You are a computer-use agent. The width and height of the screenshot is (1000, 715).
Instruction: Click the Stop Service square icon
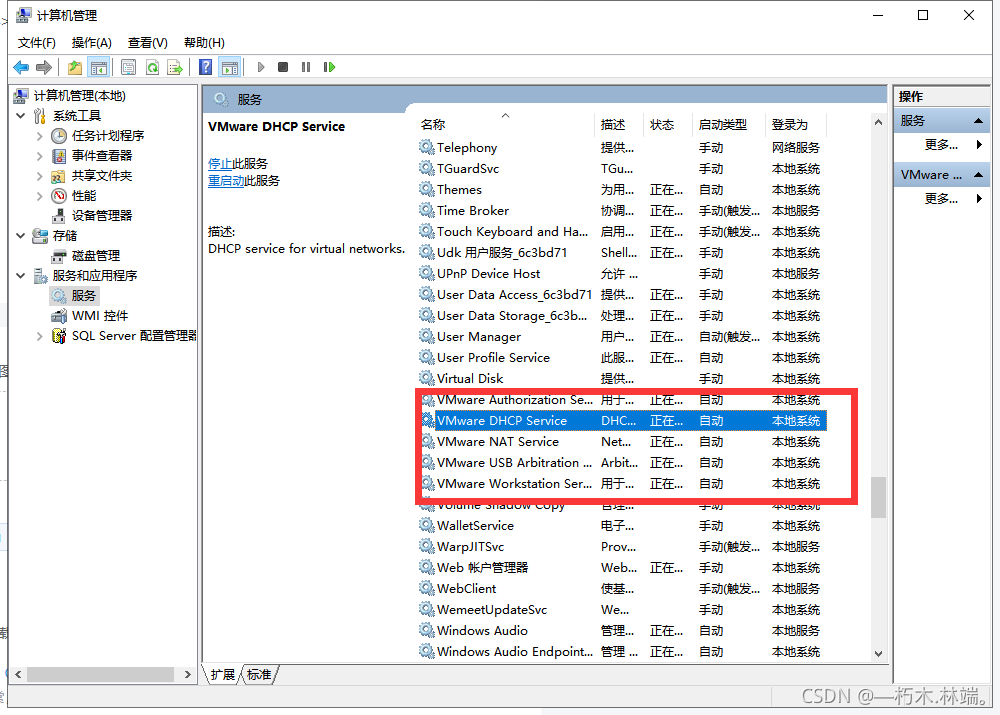point(283,67)
